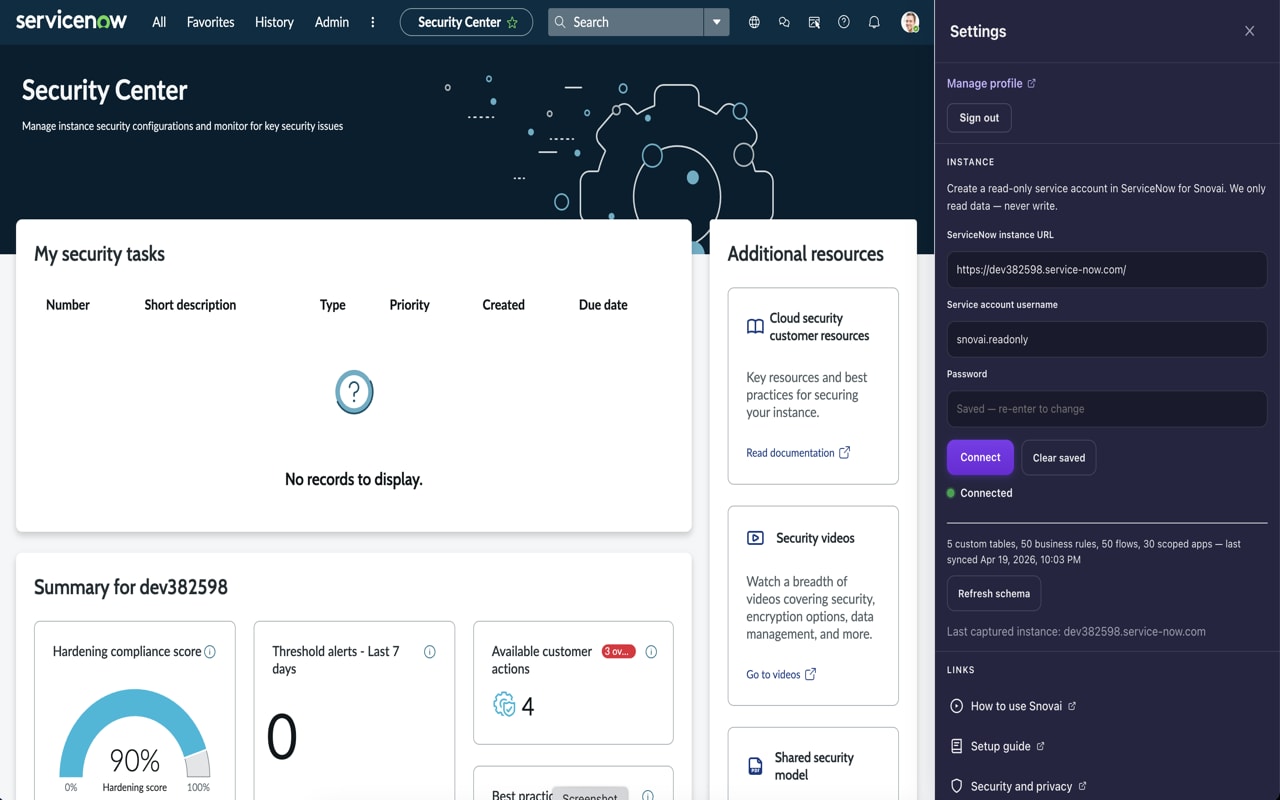Click the green Connected status dot
Image resolution: width=1280 pixels, height=800 pixels.
[951, 493]
